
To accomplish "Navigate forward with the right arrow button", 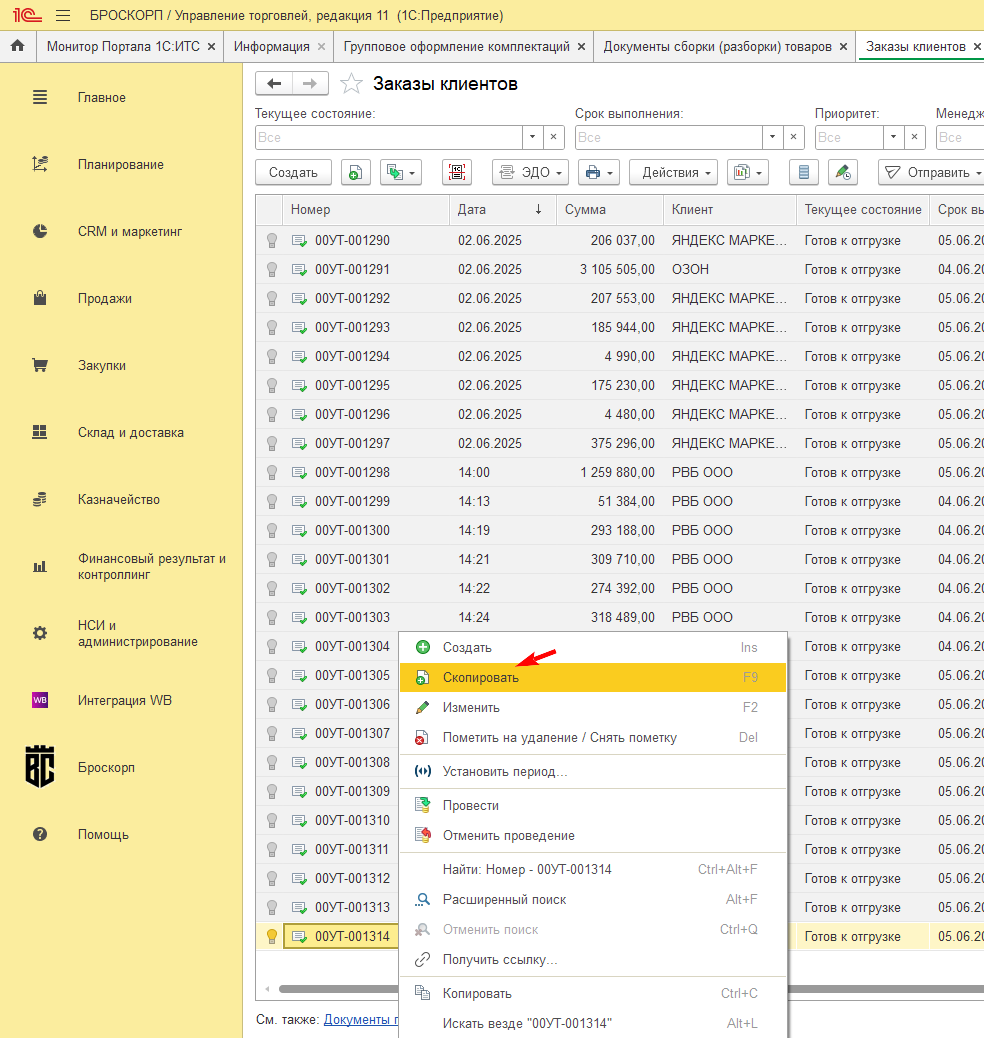I will 310,83.
